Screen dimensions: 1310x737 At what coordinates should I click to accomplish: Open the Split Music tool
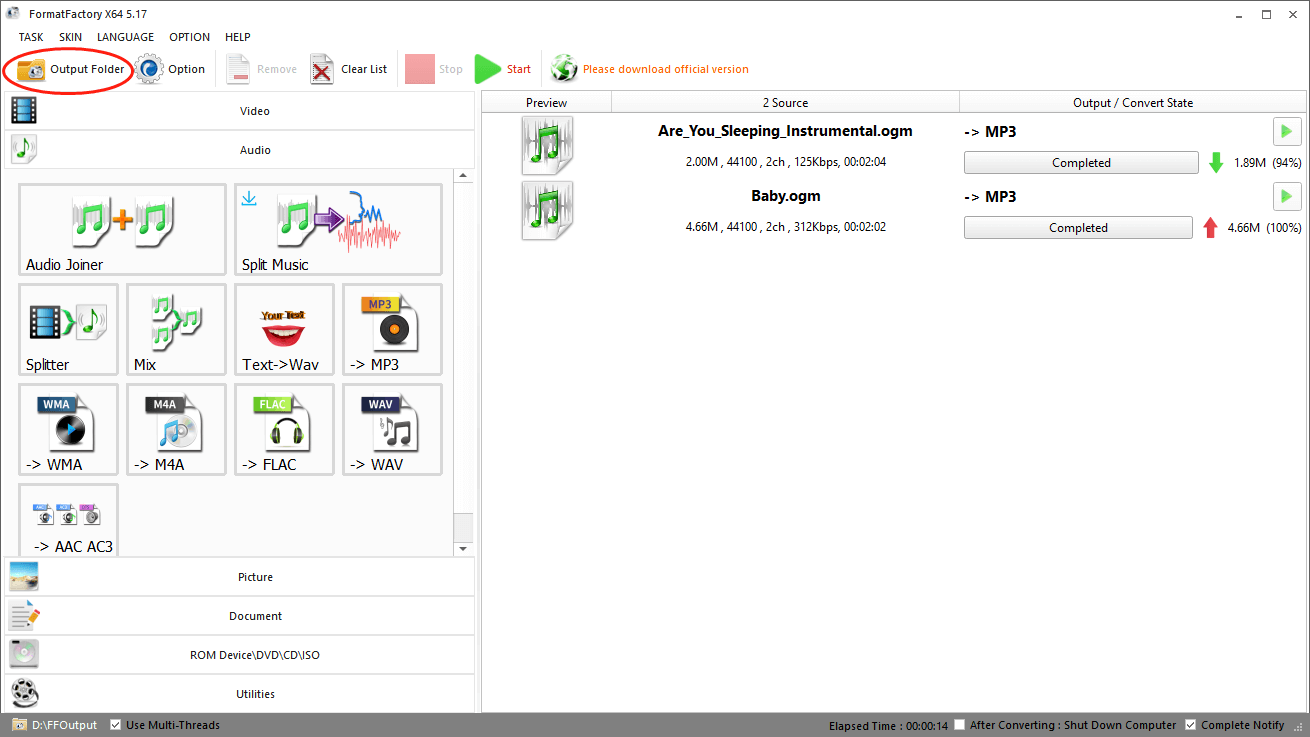(x=338, y=229)
